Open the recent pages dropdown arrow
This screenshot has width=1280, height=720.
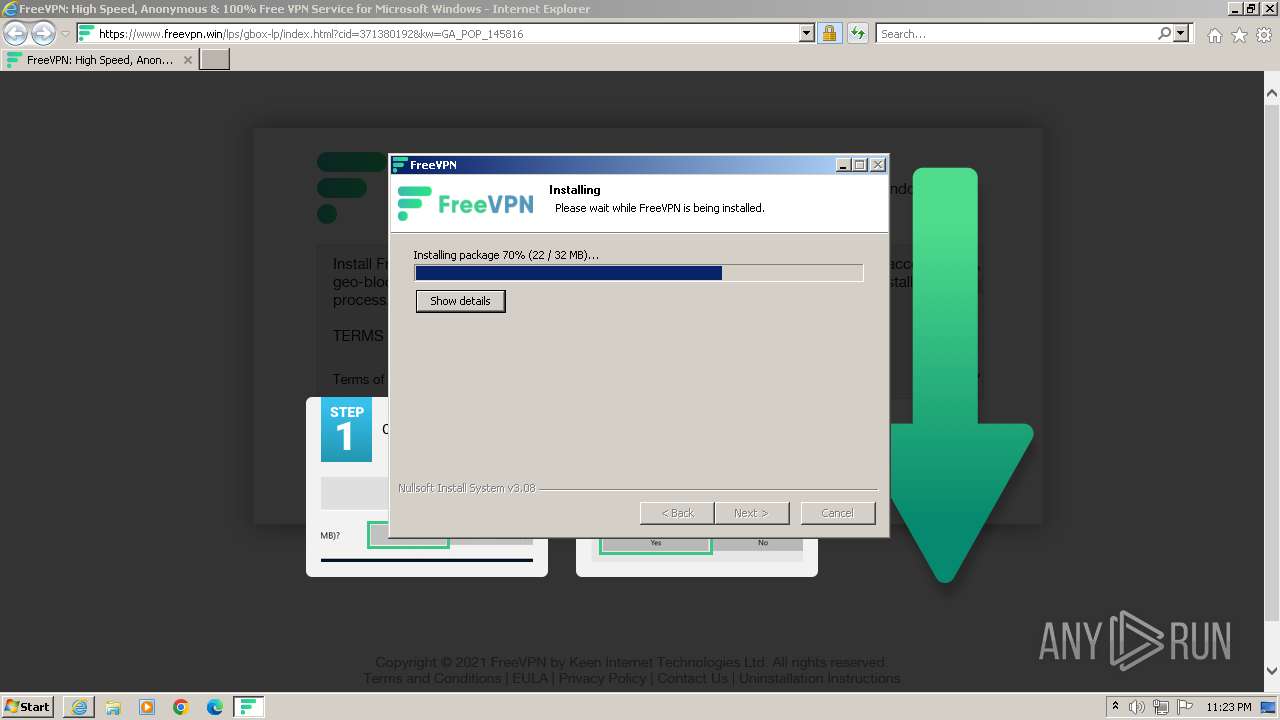coord(65,34)
